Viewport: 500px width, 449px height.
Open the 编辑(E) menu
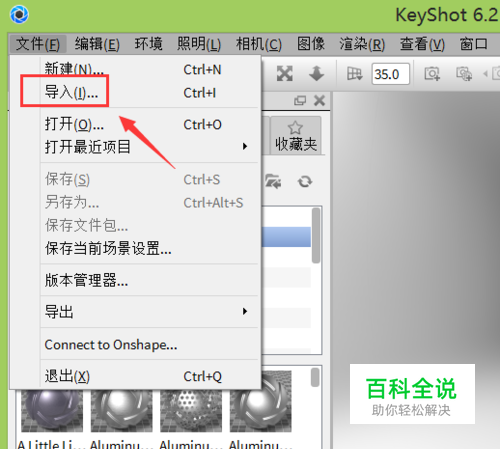[x=97, y=44]
